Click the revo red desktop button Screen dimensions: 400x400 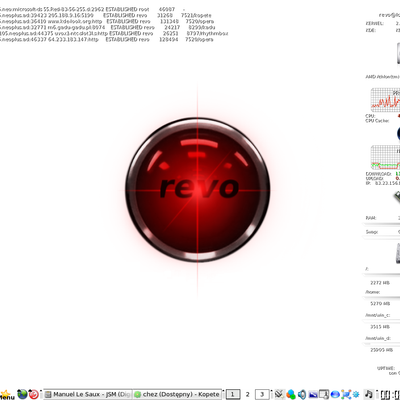198,190
